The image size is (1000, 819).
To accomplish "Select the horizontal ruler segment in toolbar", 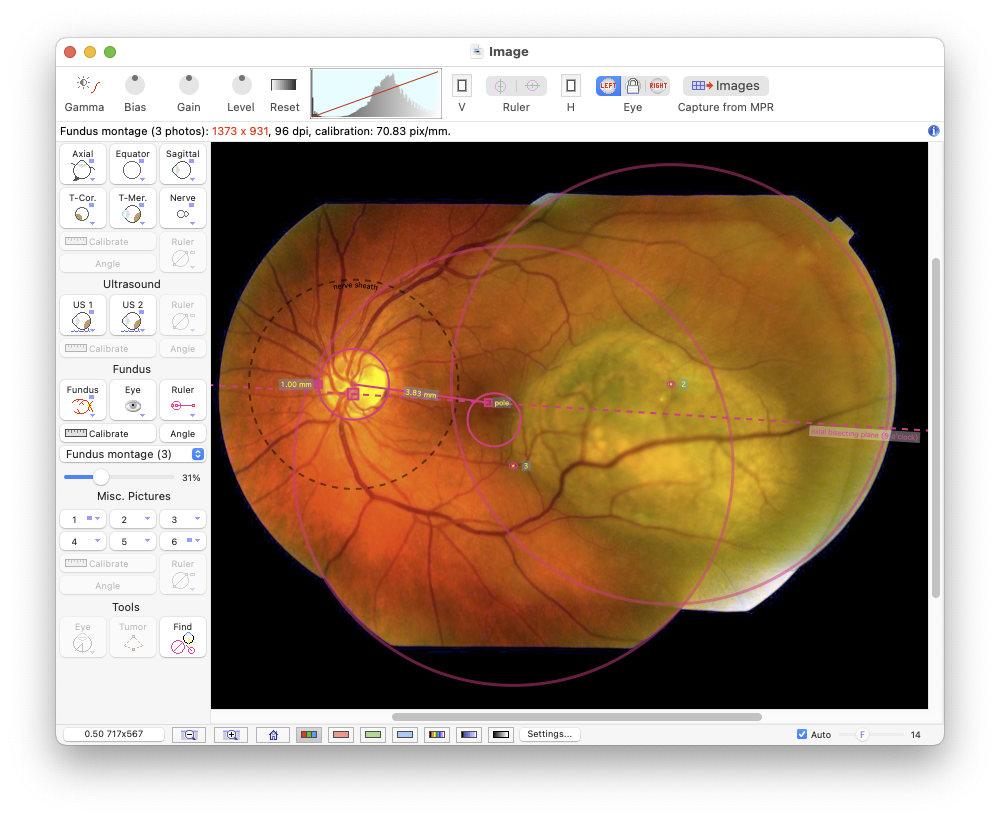I will click(x=532, y=85).
